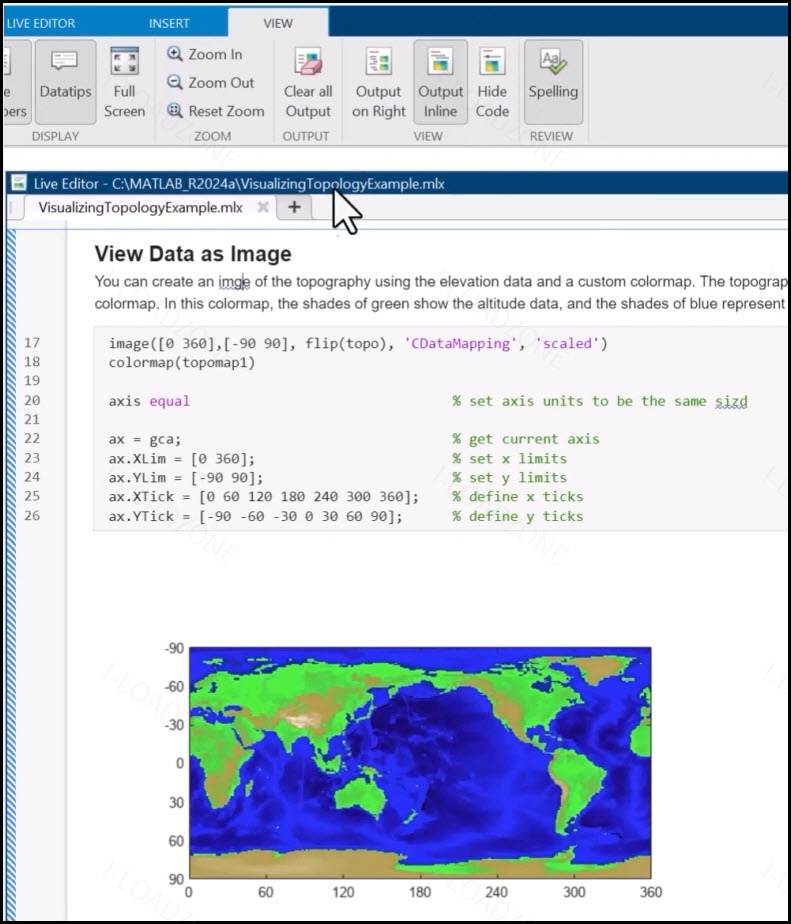Click the ax.YTick code line
791x924 pixels.
(x=255, y=516)
